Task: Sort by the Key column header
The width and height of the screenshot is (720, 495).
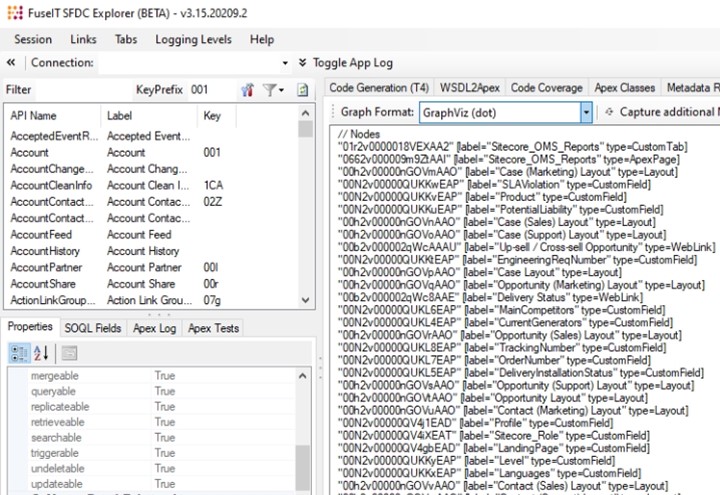Action: (217, 116)
